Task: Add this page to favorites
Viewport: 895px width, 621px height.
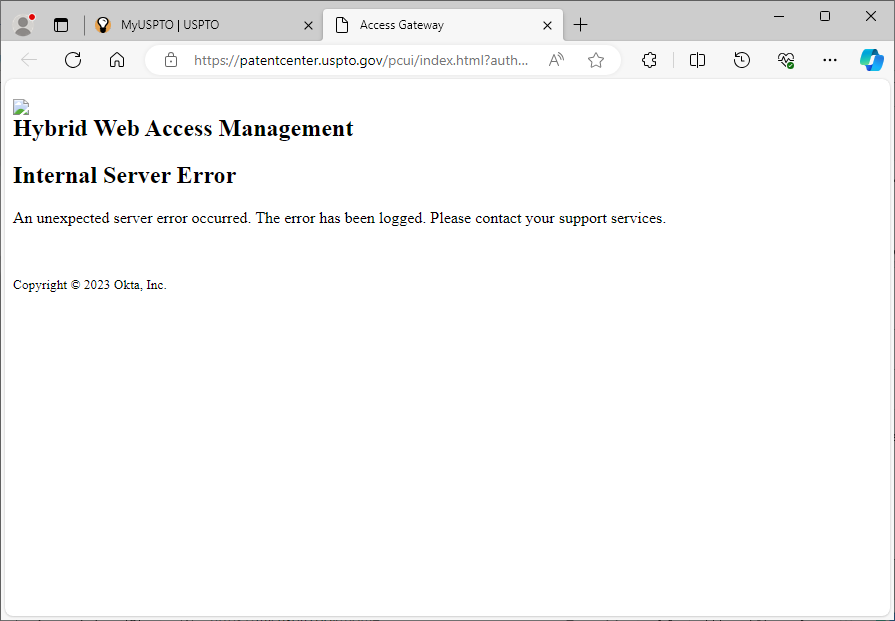Action: click(596, 60)
